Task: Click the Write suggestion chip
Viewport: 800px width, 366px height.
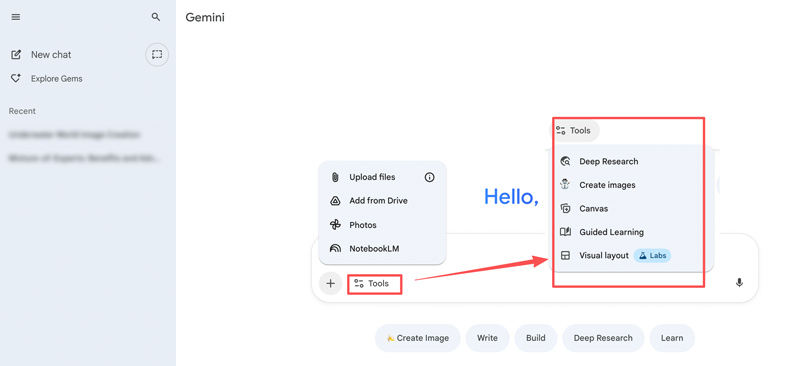Action: coord(487,338)
